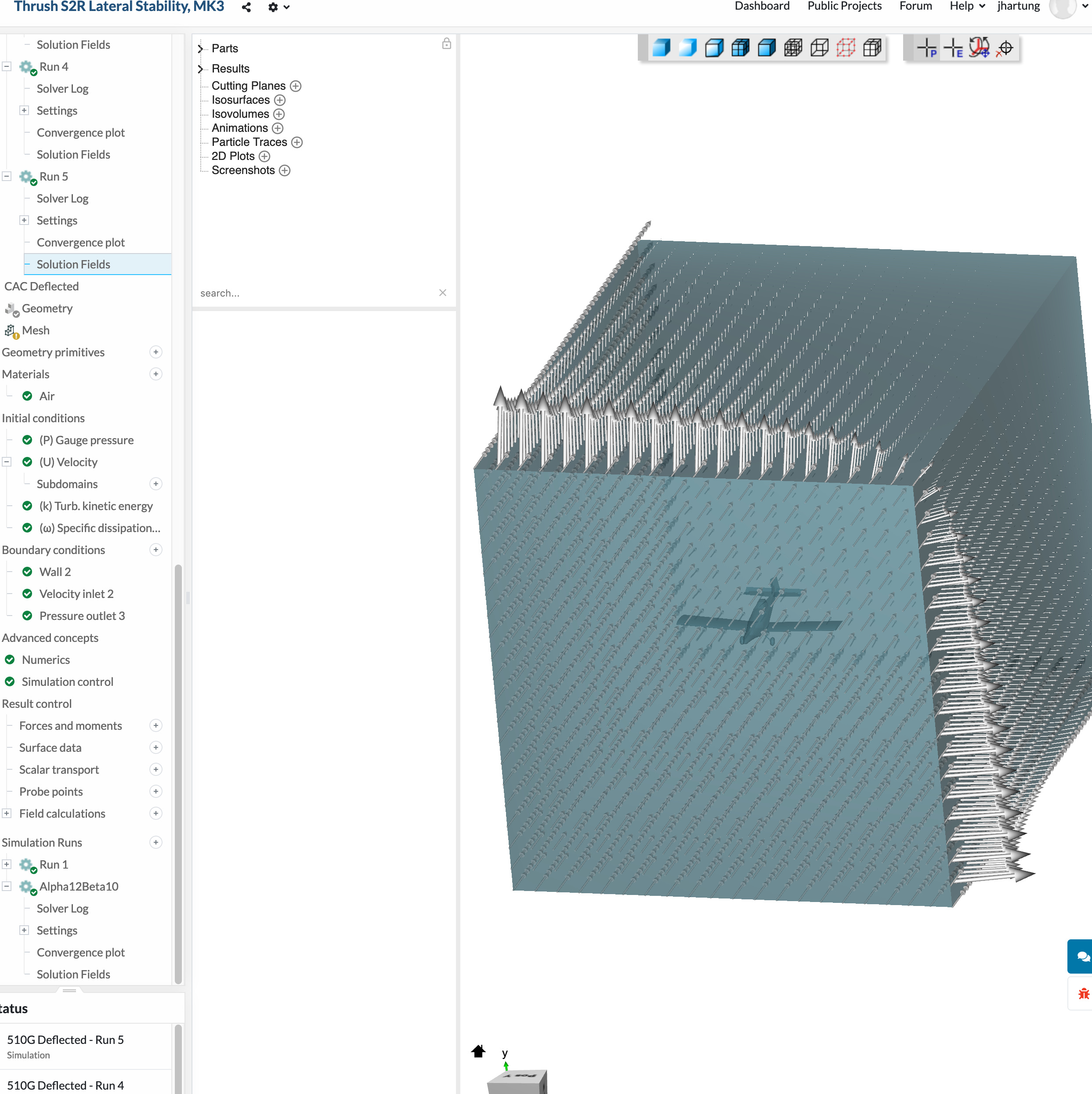The width and height of the screenshot is (1092, 1094).
Task: Expand the Parts tree in results panel
Action: coord(200,49)
